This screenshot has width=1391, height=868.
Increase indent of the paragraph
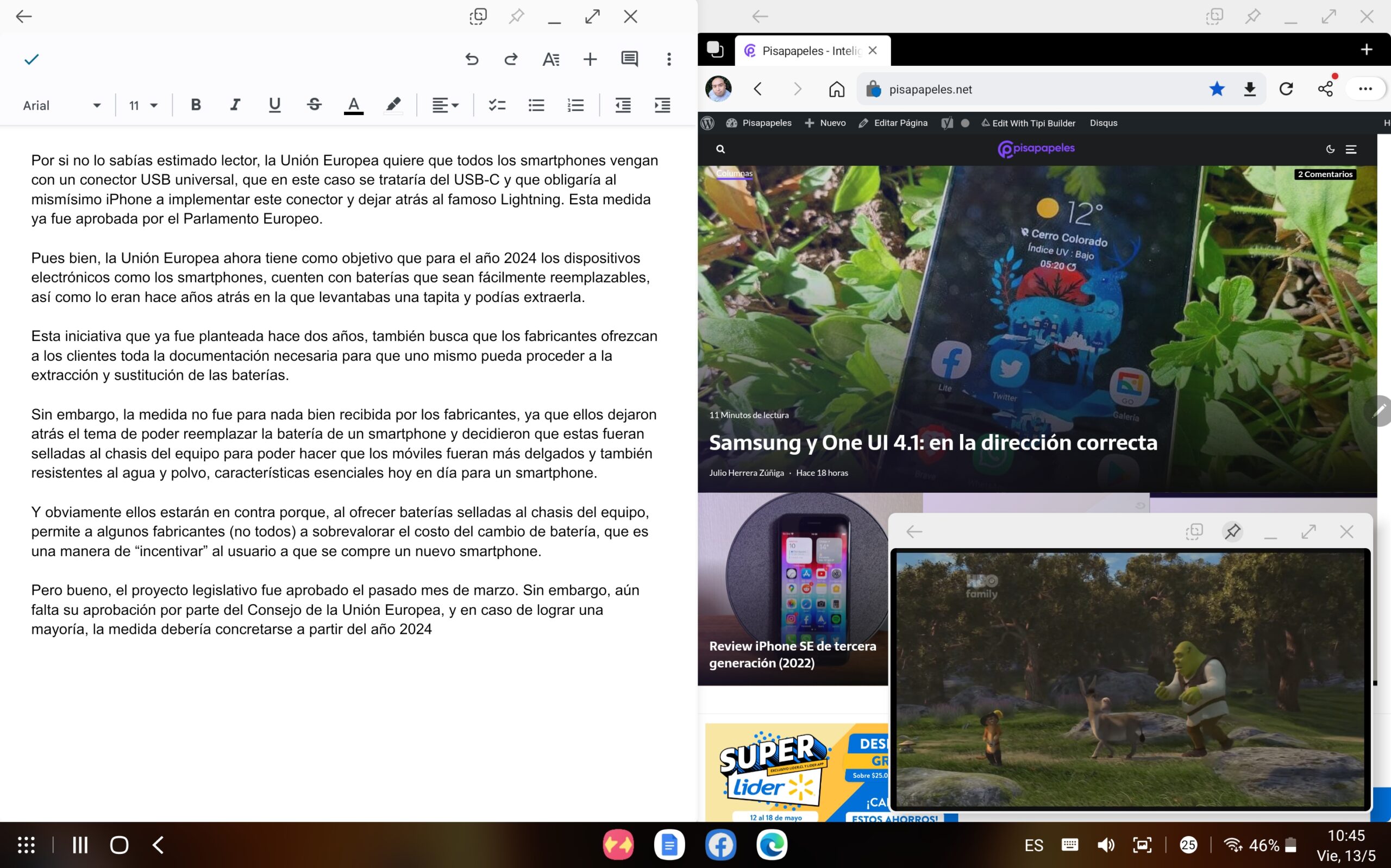(662, 105)
